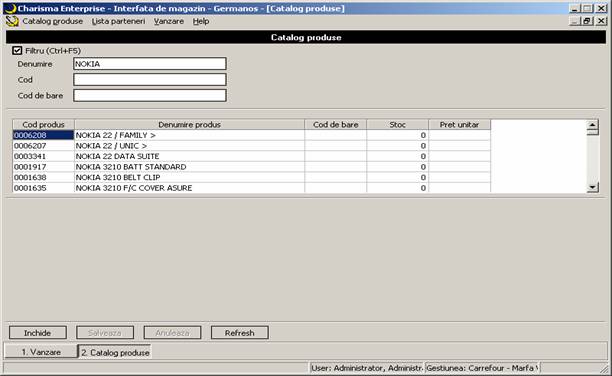Select the 2. Catalog produse tab
The height and width of the screenshot is (376, 612).
tap(115, 352)
